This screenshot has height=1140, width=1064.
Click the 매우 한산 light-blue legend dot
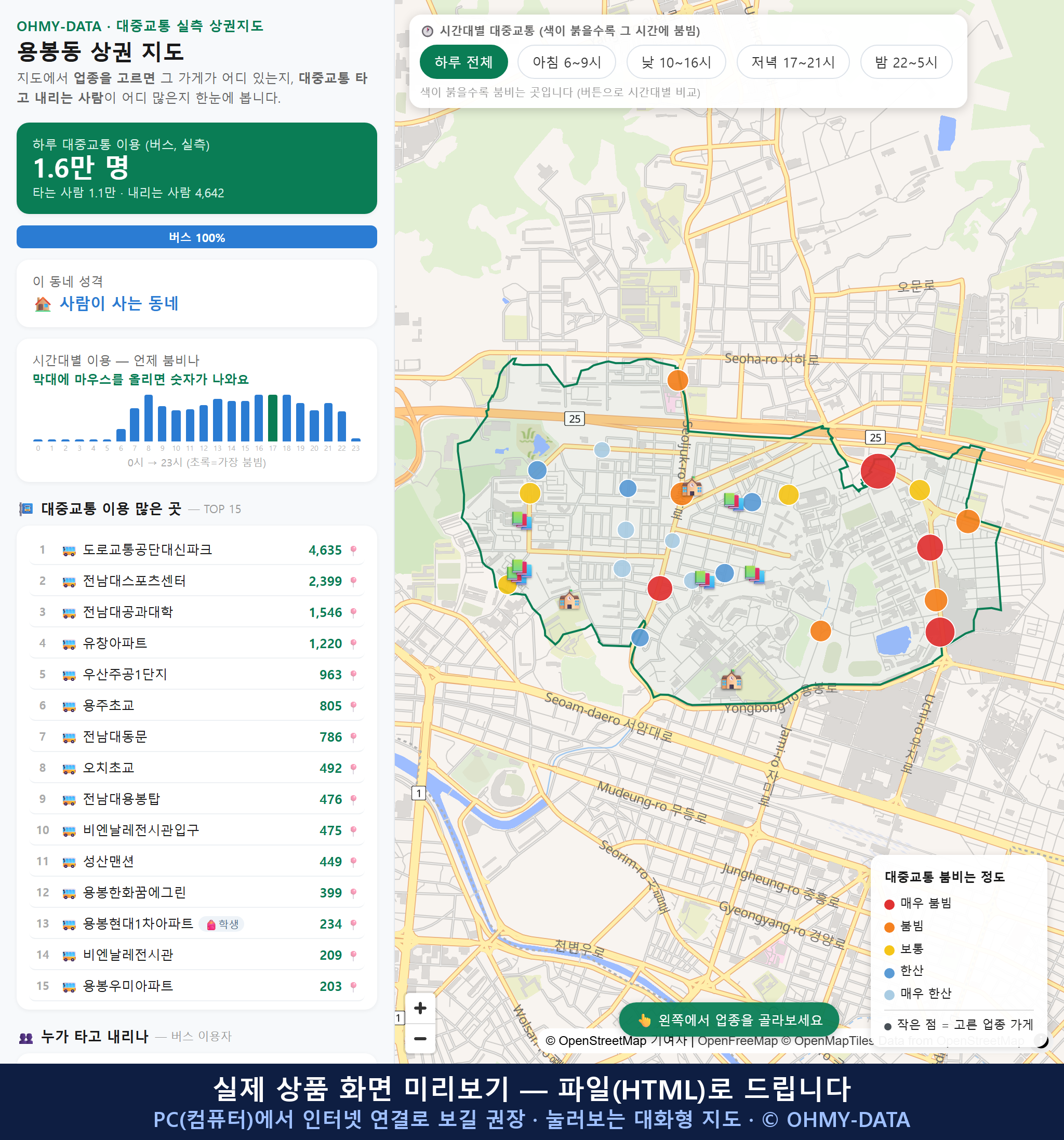point(889,995)
